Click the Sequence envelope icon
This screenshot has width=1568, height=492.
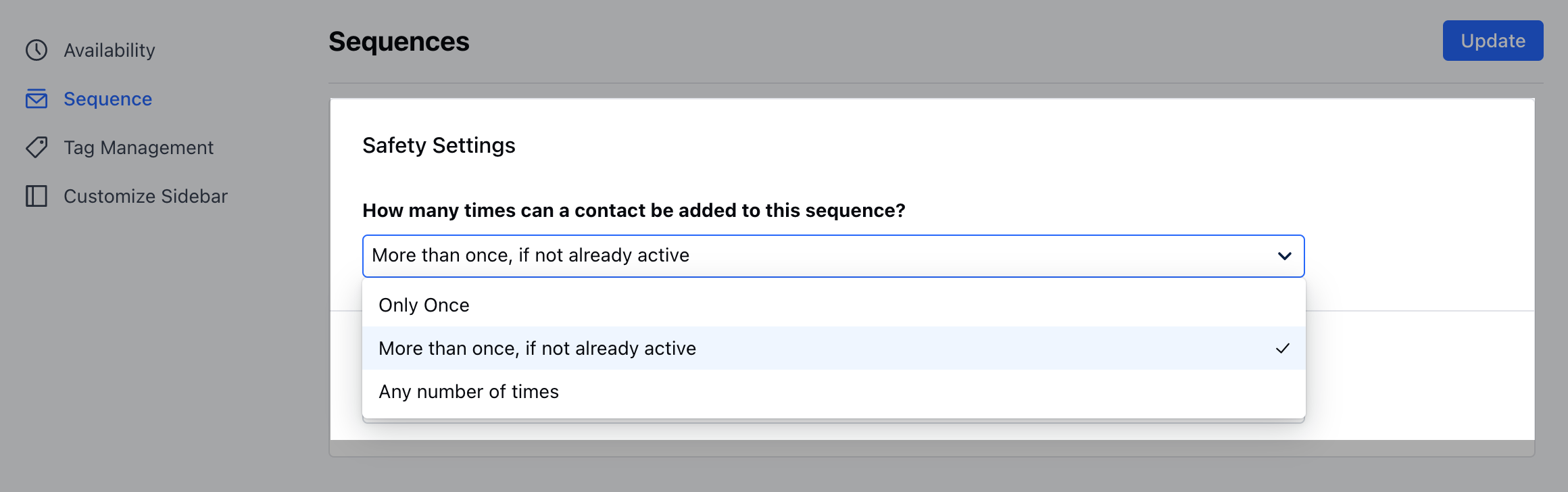pyautogui.click(x=36, y=99)
